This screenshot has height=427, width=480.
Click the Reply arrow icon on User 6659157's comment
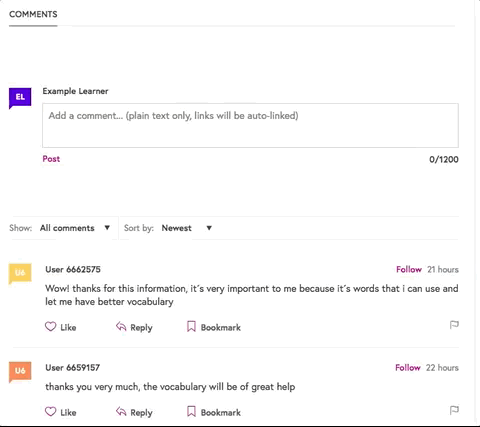[121, 412]
